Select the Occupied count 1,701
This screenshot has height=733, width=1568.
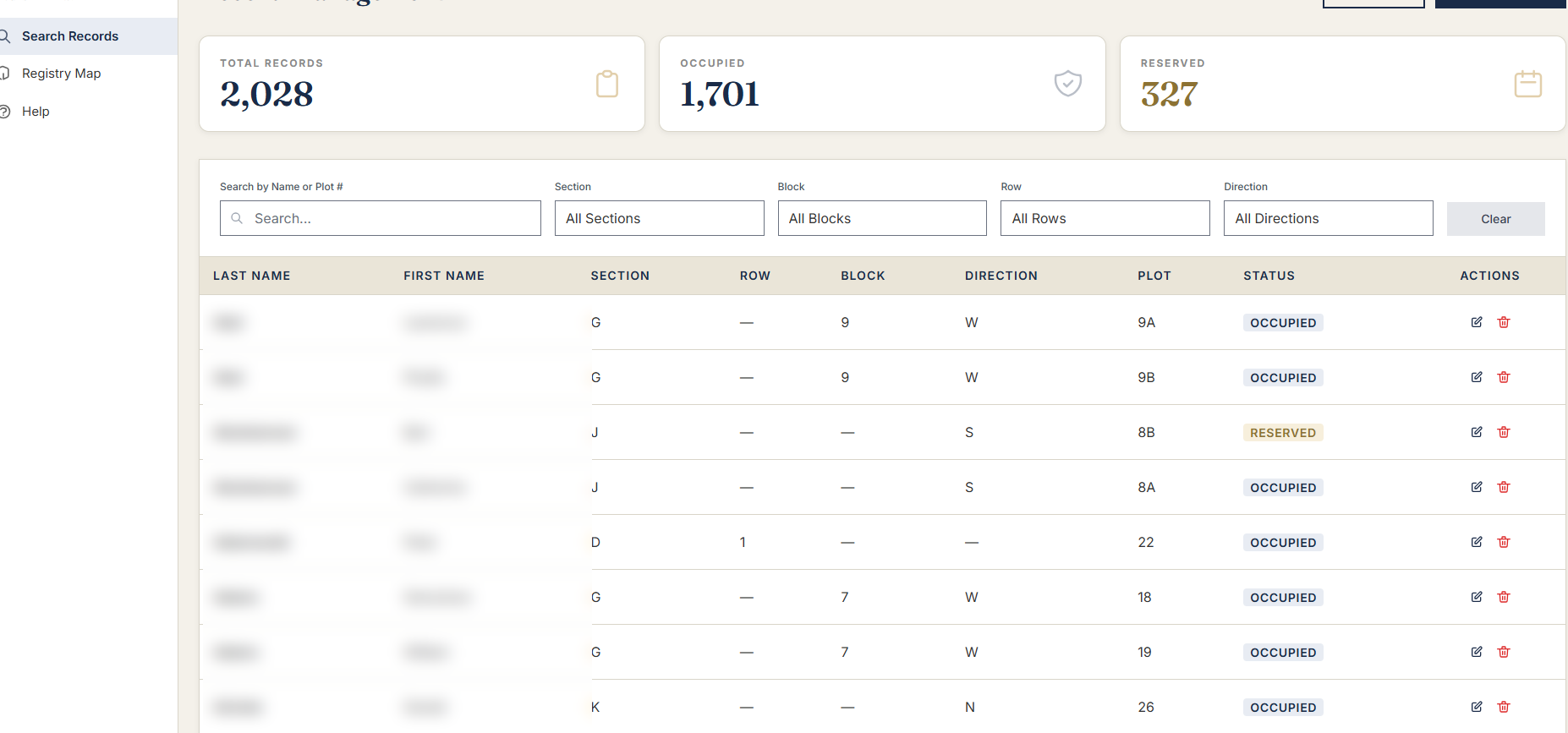coord(720,94)
